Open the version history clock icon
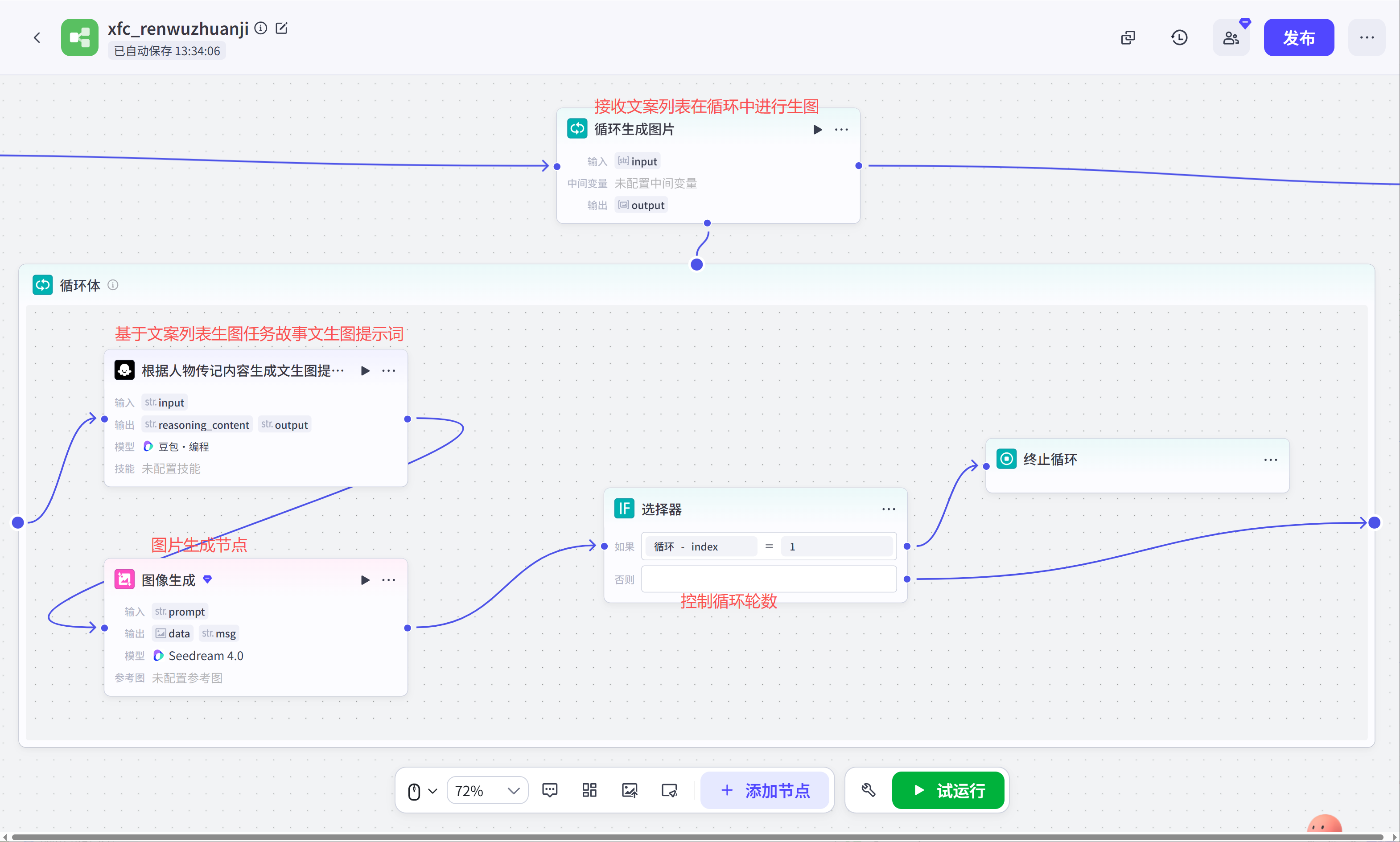Viewport: 1400px width, 842px height. click(1179, 37)
